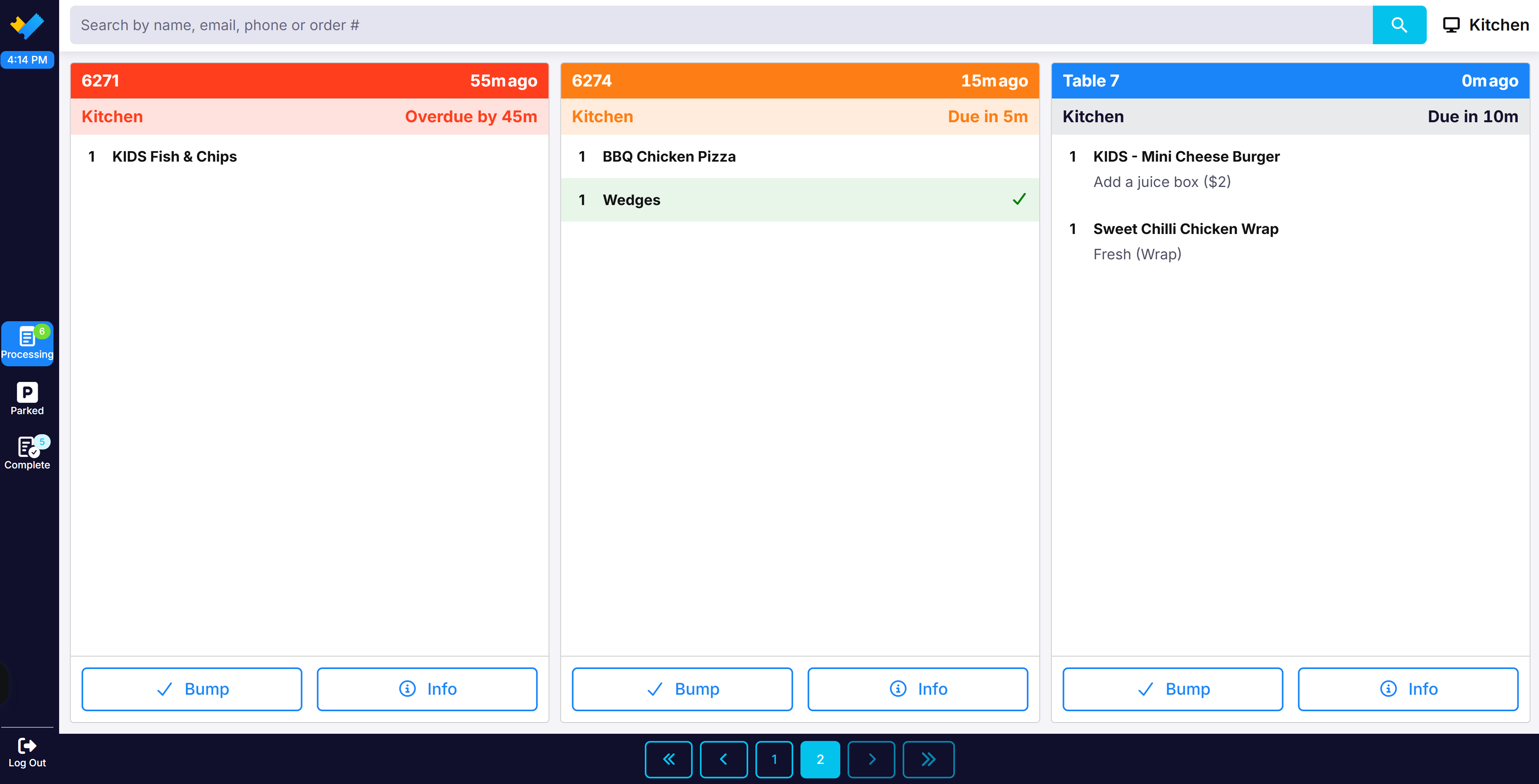1539x784 pixels.
Task: Open the Parked orders view
Action: [x=27, y=399]
